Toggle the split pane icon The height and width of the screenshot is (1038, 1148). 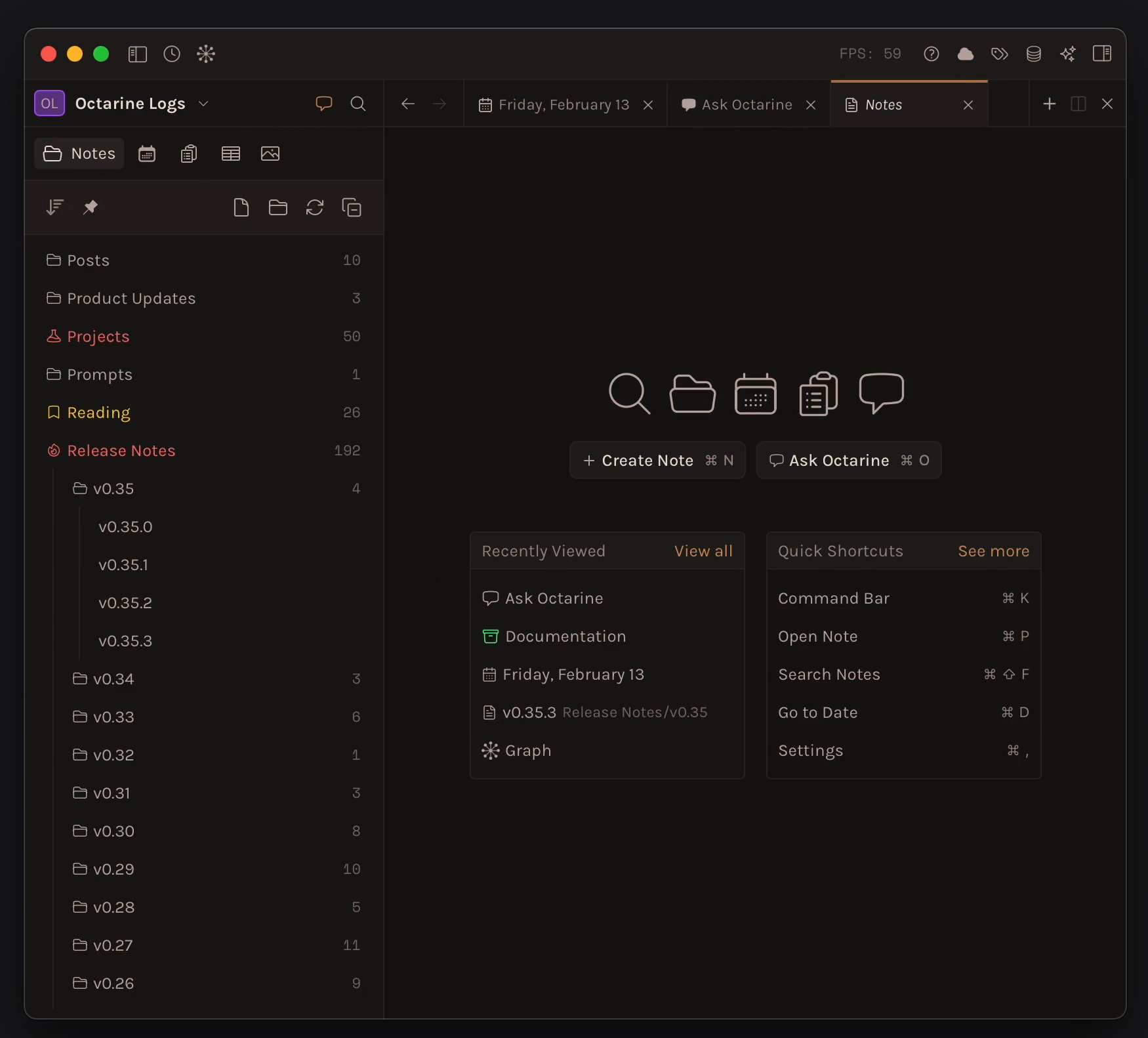[x=1078, y=104]
